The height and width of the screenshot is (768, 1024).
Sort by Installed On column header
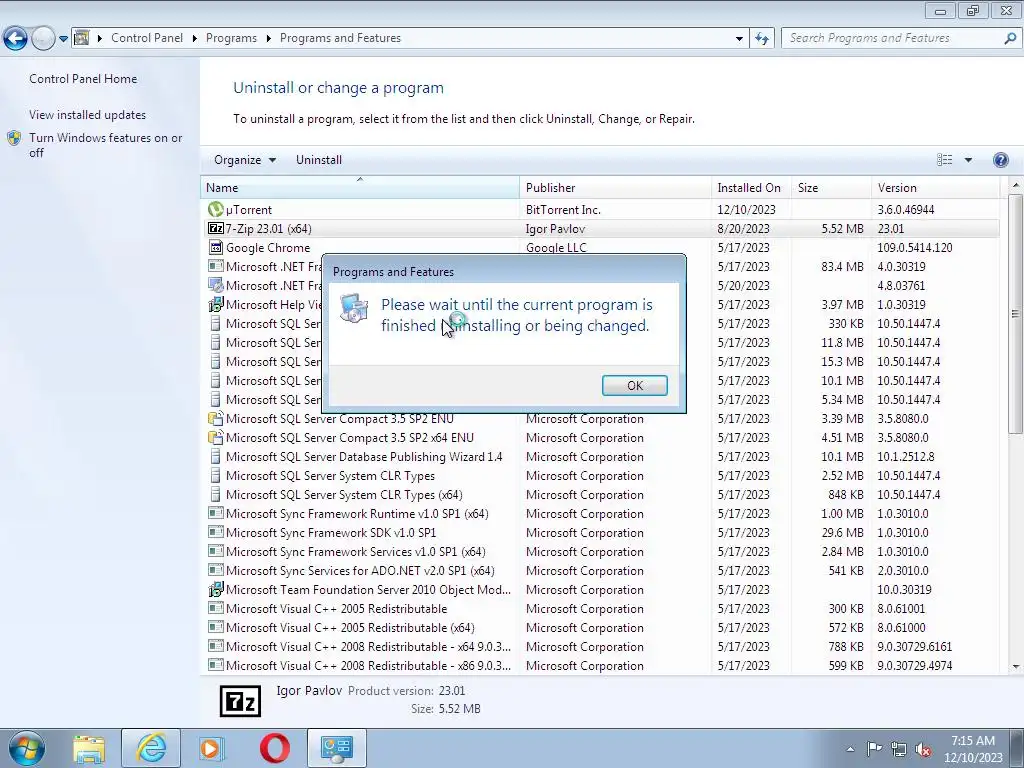pos(751,187)
